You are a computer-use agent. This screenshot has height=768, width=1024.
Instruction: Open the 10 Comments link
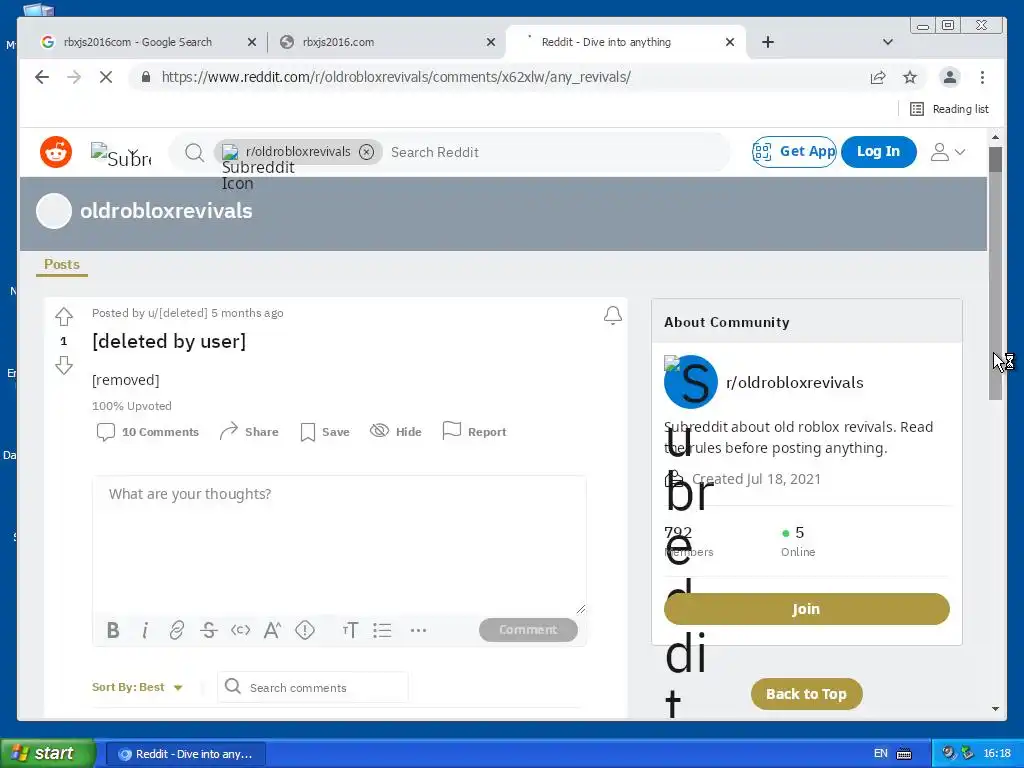click(x=148, y=432)
